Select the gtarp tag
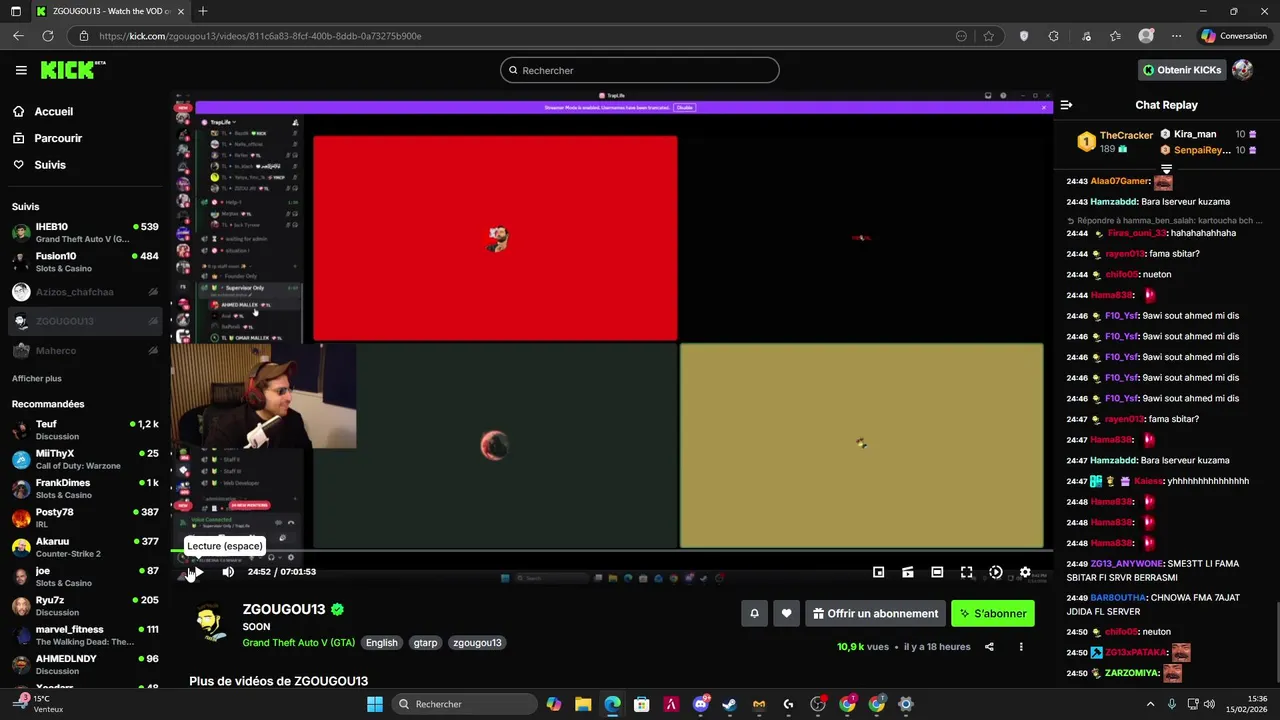The image size is (1280, 720). click(425, 643)
